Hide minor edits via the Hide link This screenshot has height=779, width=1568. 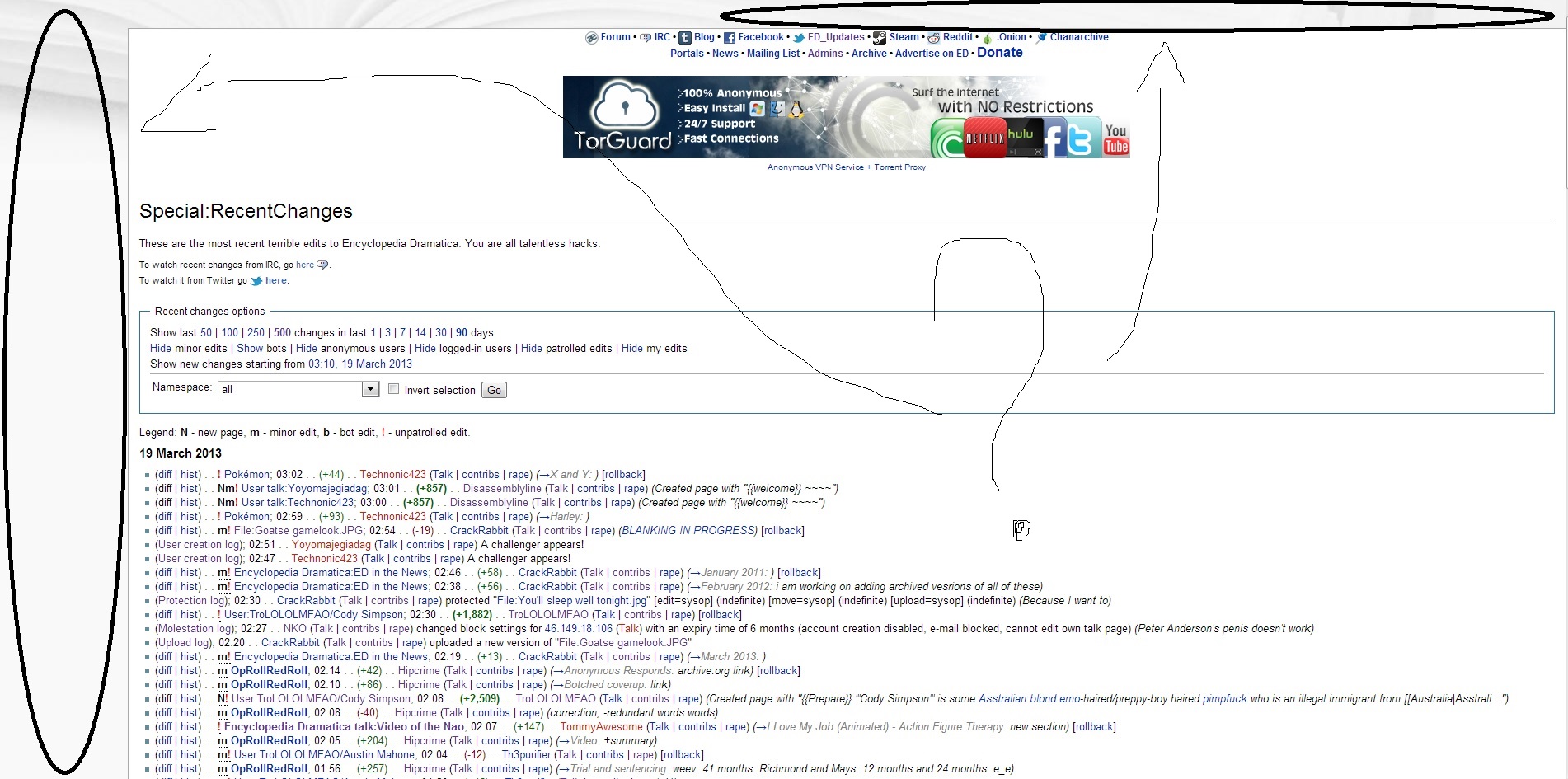point(161,349)
